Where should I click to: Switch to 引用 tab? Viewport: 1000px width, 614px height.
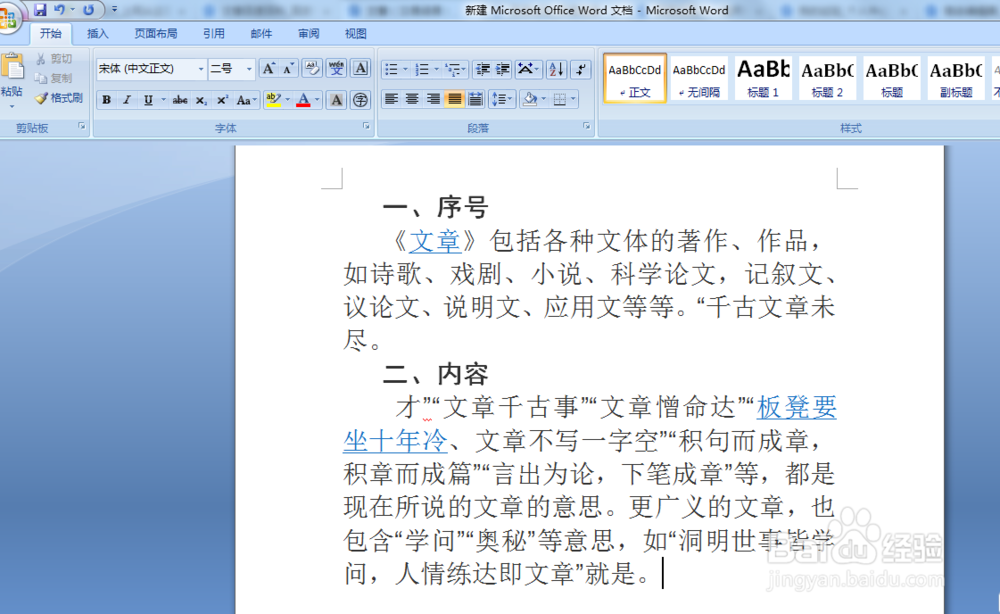tap(214, 34)
